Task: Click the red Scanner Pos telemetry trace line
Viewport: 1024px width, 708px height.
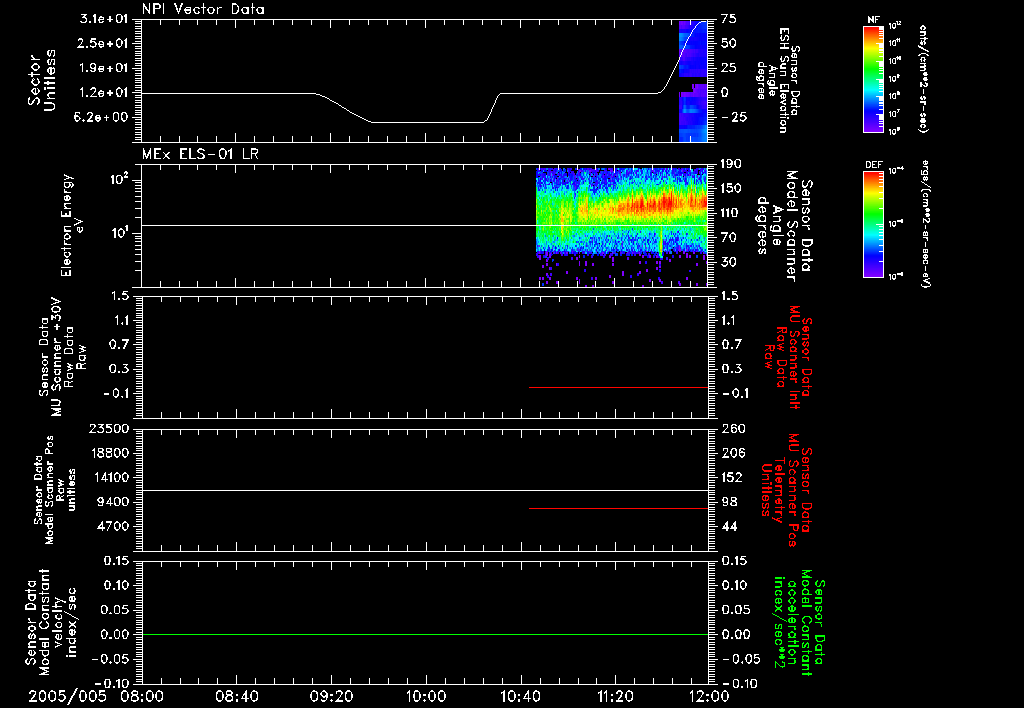Action: 618,508
